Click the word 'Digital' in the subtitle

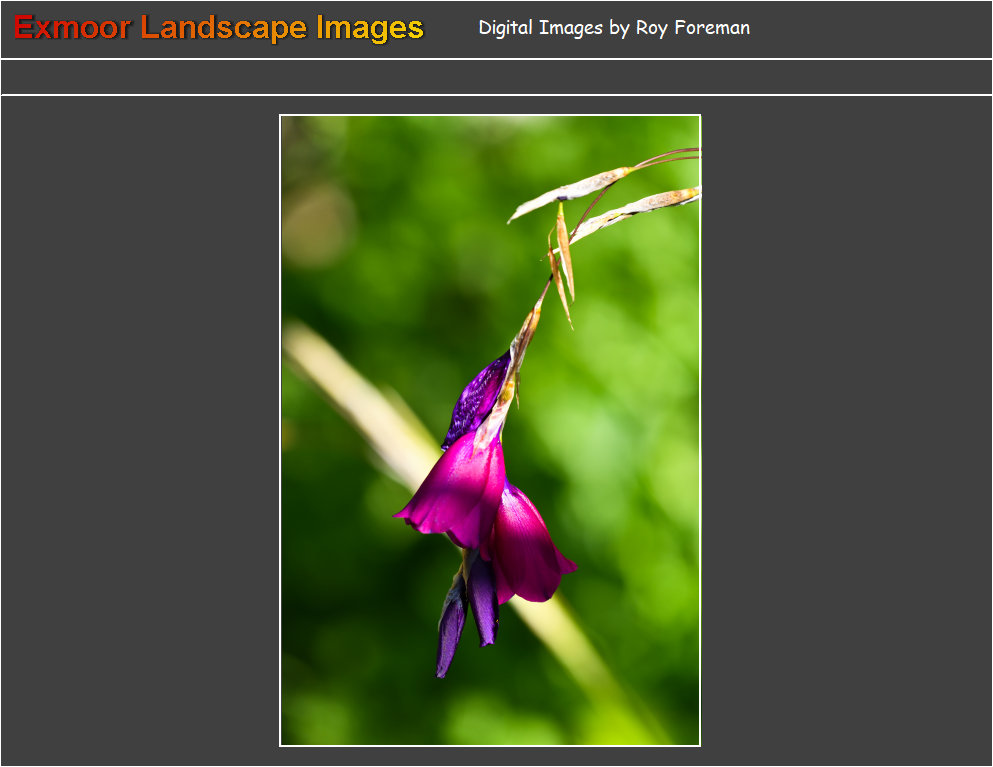[506, 28]
